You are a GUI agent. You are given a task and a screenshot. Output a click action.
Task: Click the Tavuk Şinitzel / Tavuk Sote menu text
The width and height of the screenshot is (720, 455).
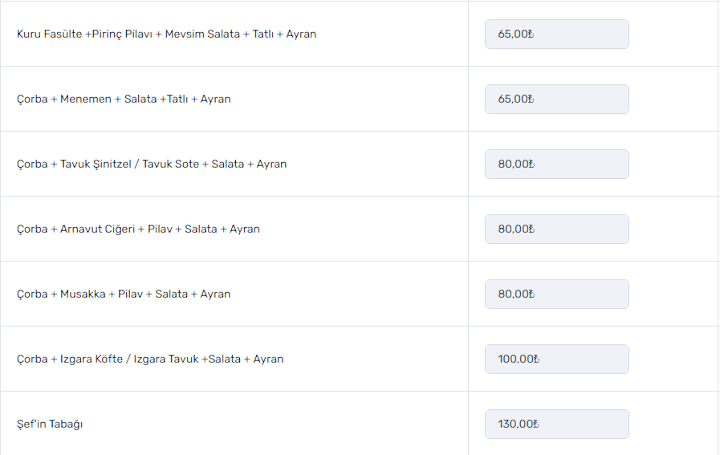coord(152,164)
